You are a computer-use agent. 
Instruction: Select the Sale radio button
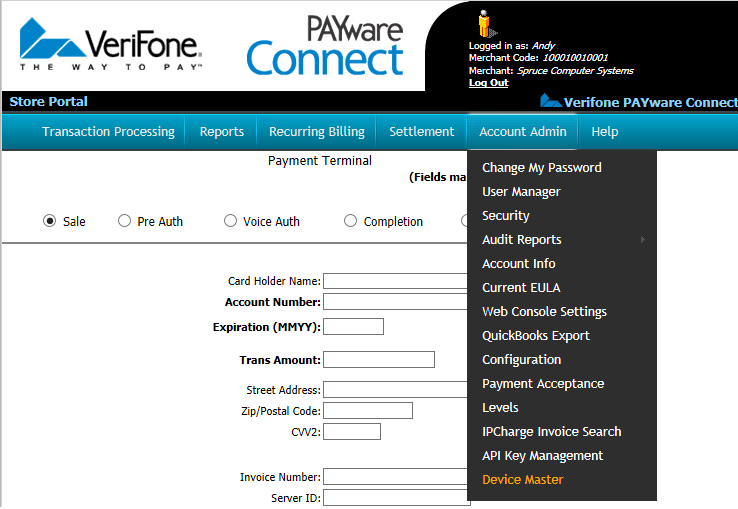49,221
